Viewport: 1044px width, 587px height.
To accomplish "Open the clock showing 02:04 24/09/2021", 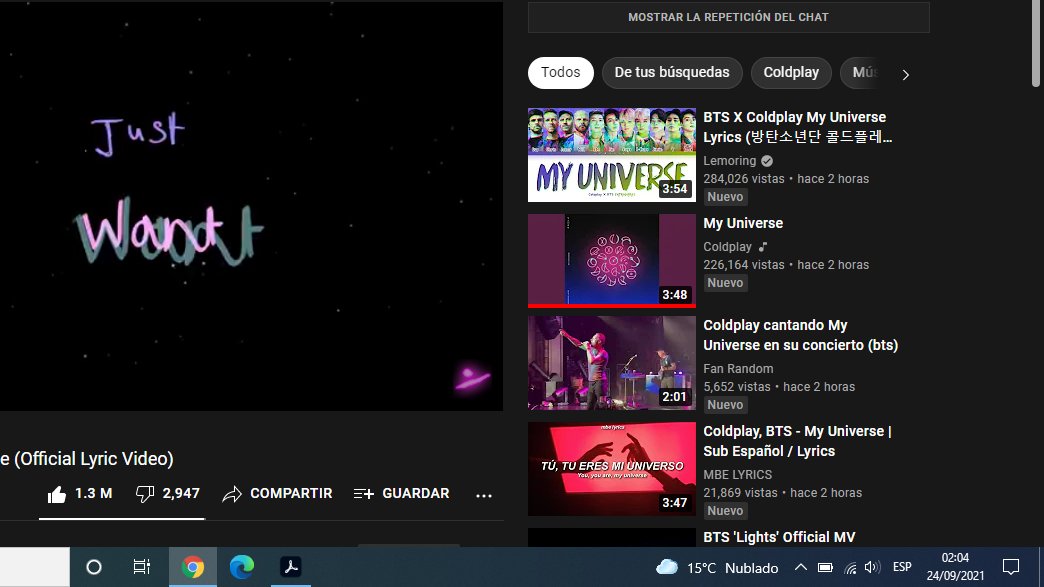I will click(955, 567).
